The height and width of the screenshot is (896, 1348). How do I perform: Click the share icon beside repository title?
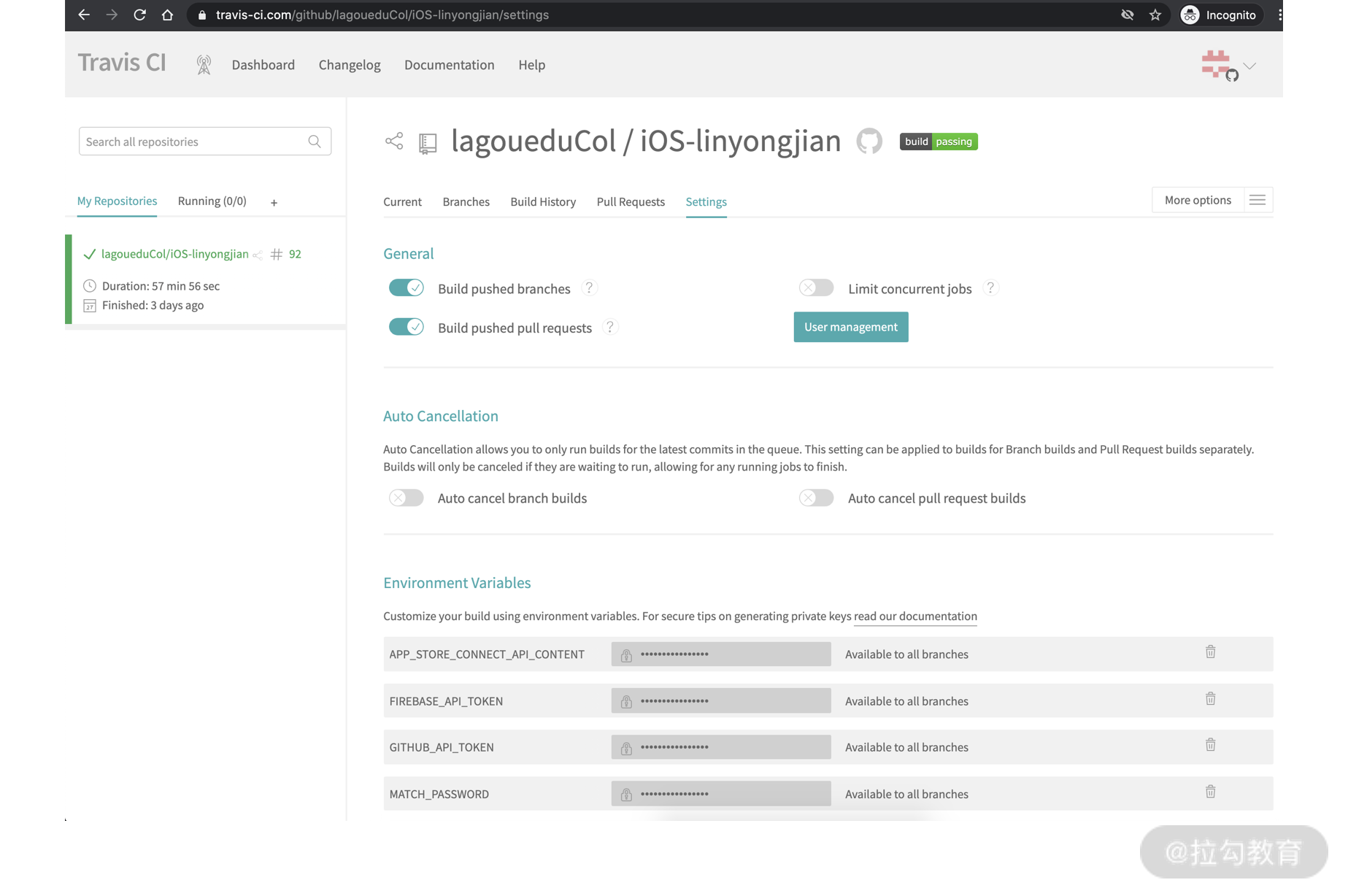[394, 141]
